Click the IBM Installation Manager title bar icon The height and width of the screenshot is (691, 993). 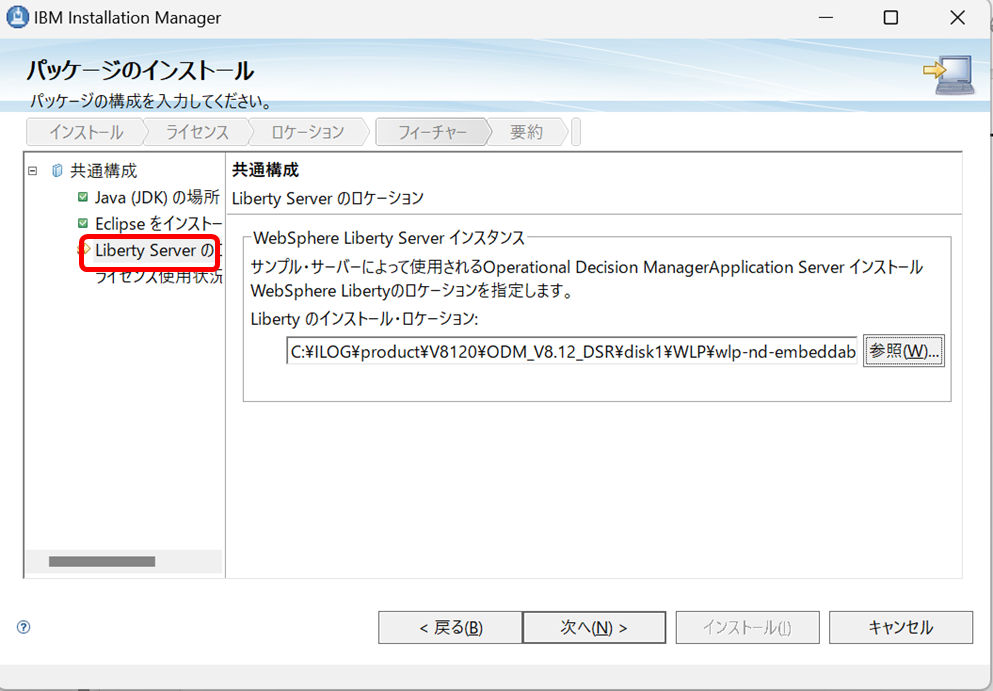17,17
